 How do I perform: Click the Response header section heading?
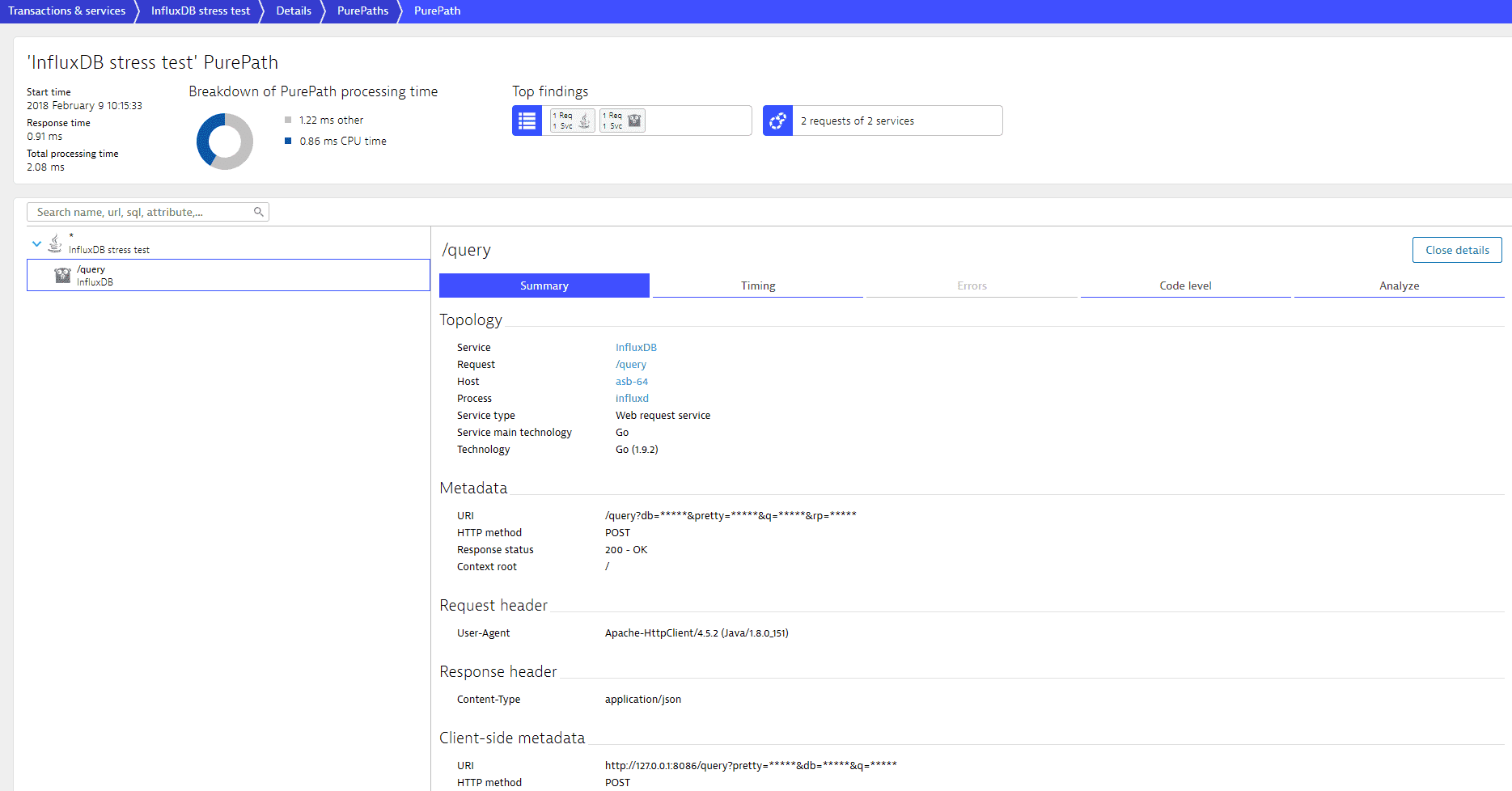(x=498, y=672)
